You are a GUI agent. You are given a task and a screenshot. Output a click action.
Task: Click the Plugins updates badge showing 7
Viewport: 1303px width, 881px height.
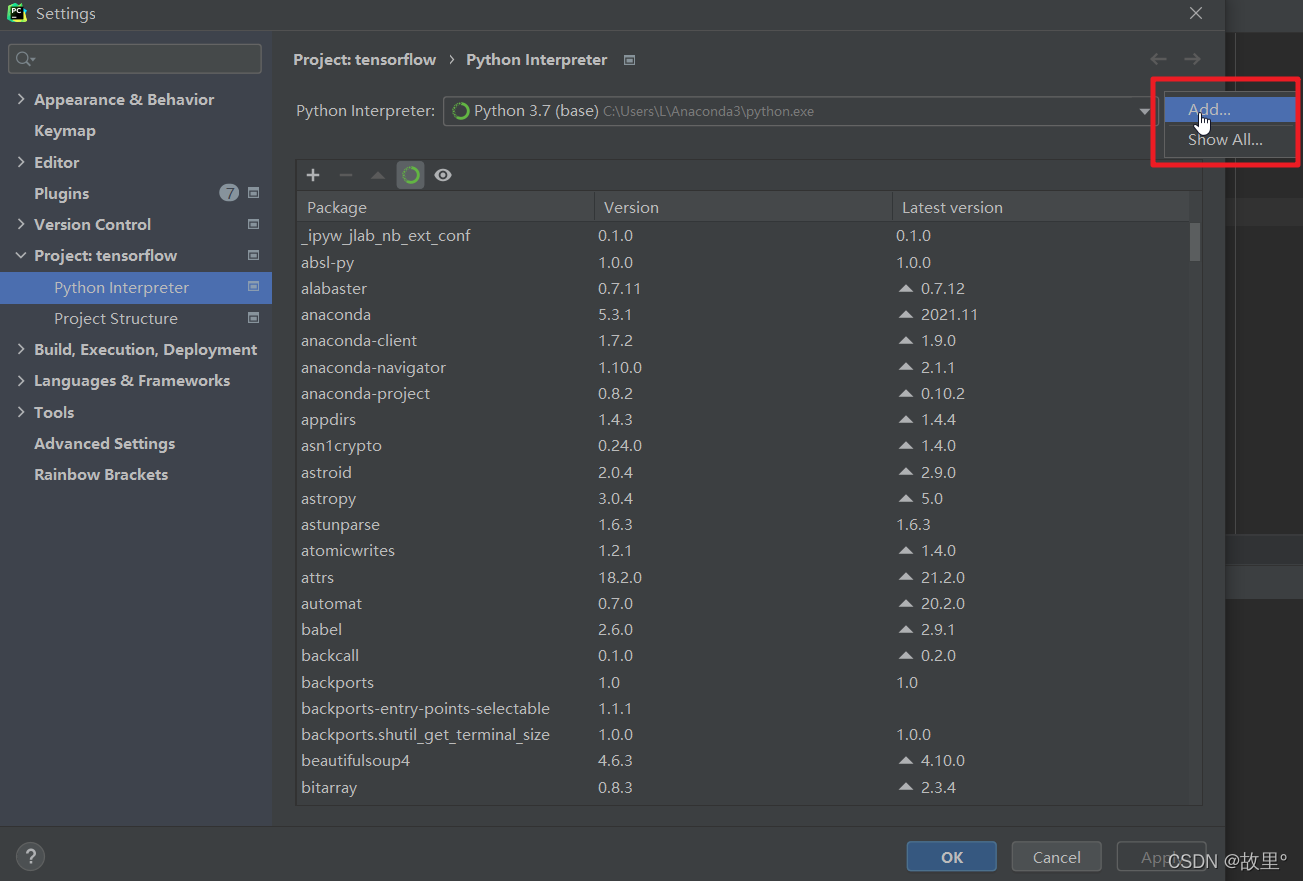pos(229,193)
